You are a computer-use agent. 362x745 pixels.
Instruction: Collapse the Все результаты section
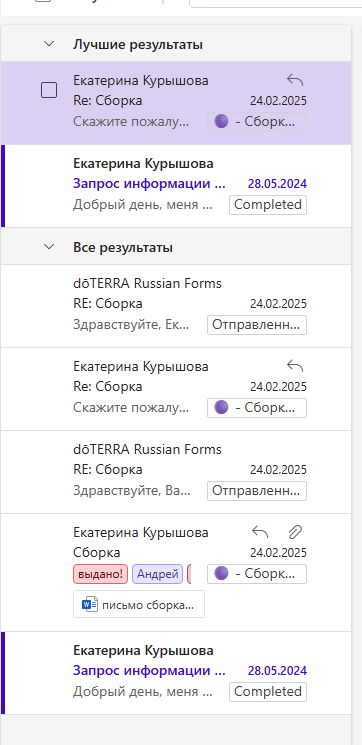49,247
